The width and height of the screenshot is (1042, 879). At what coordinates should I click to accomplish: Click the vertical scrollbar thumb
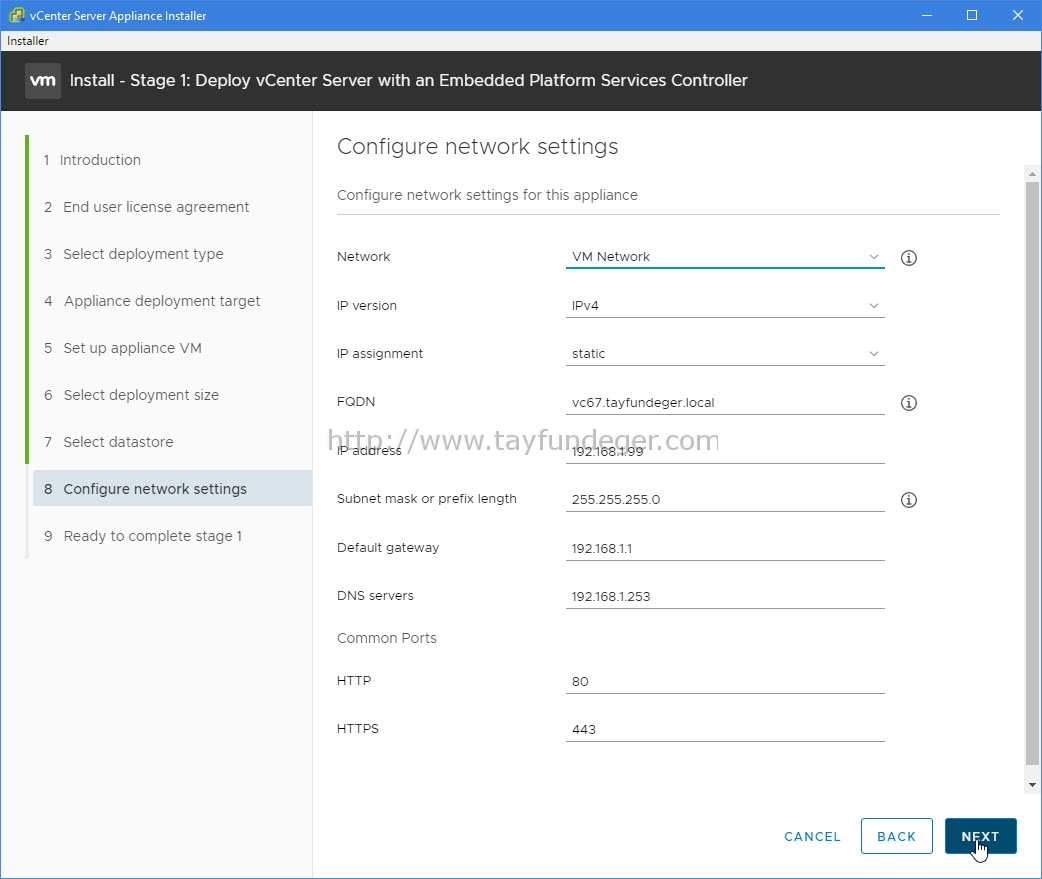1032,473
